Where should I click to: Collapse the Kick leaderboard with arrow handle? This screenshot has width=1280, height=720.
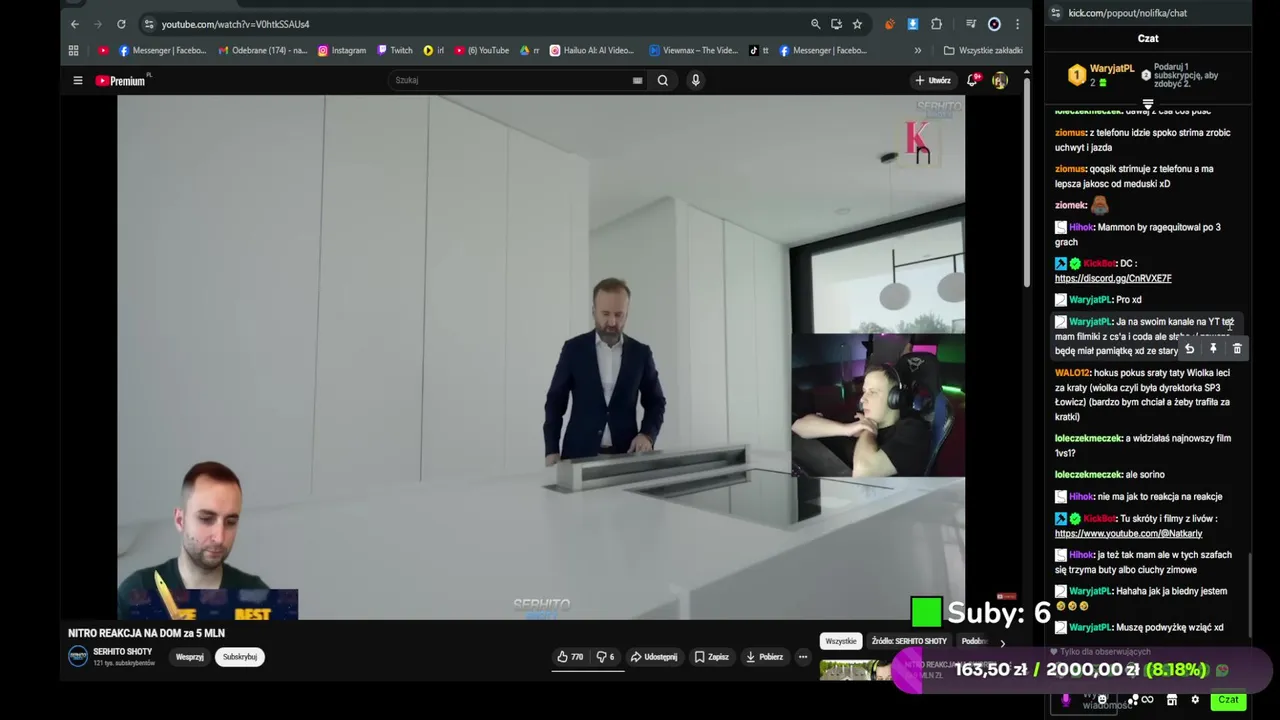click(1148, 103)
